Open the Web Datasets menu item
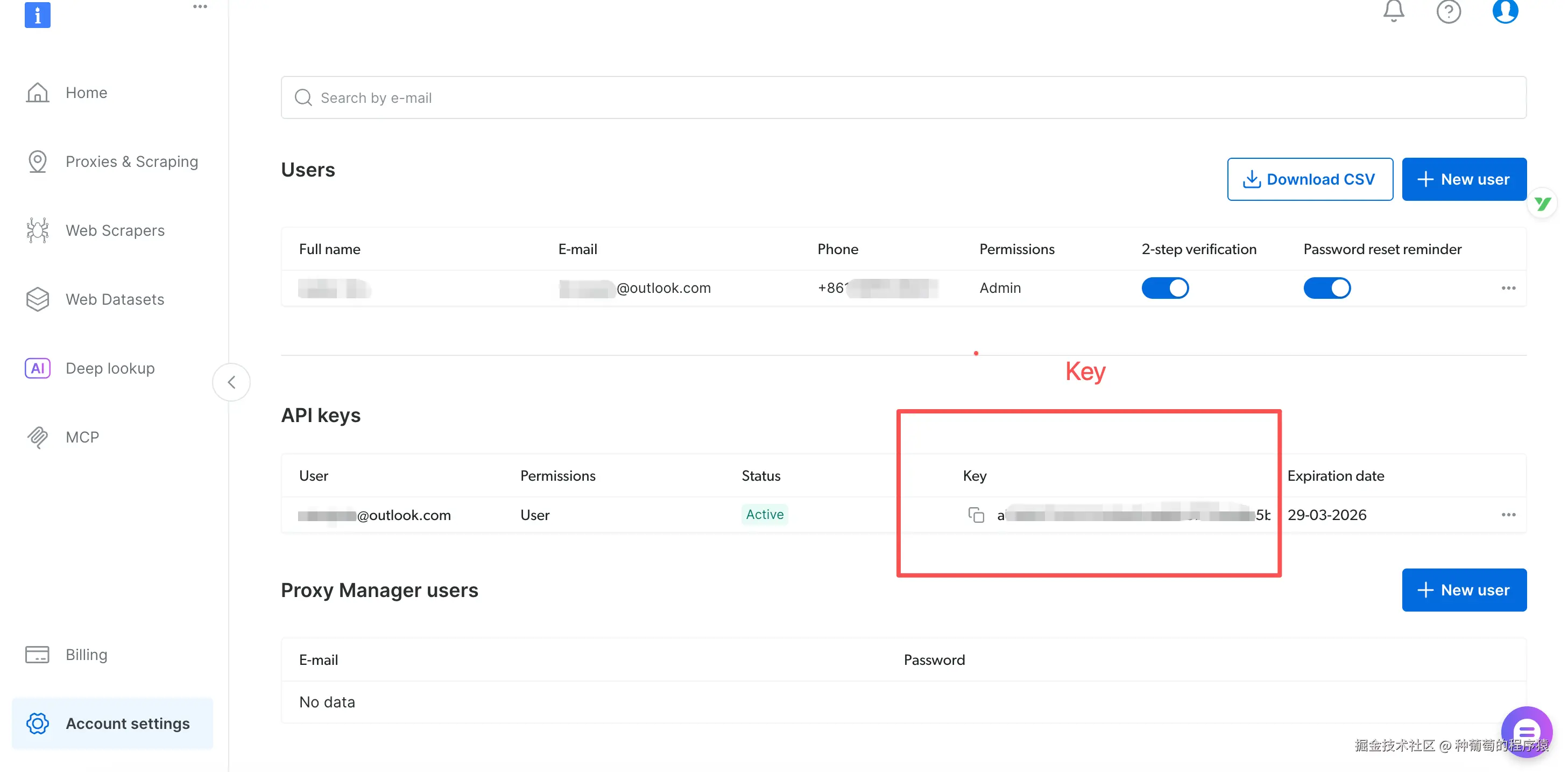 115,299
